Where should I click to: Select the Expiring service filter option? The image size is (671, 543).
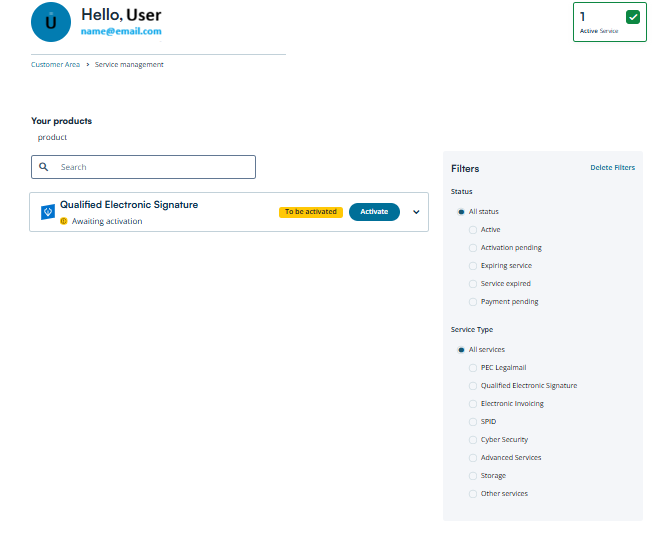click(x=473, y=266)
